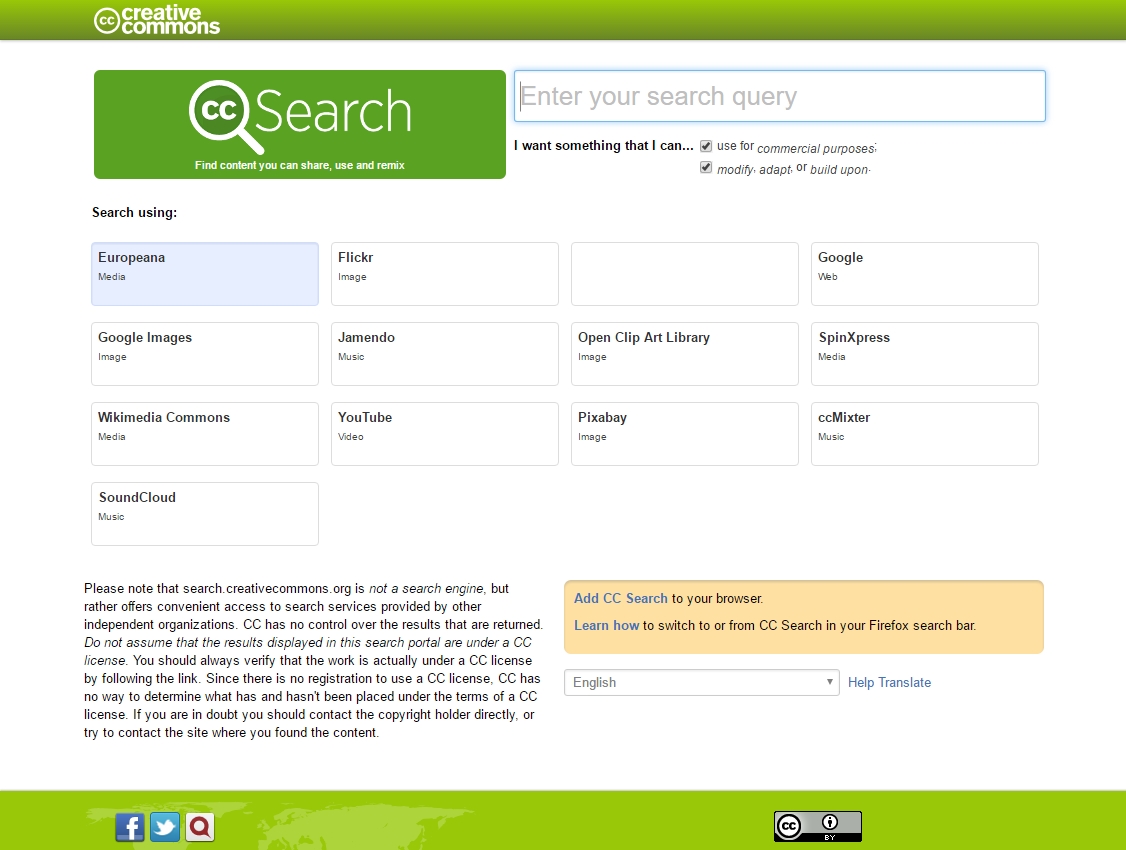Choose Google Web as search source
The height and width of the screenshot is (850, 1126).
pos(925,273)
